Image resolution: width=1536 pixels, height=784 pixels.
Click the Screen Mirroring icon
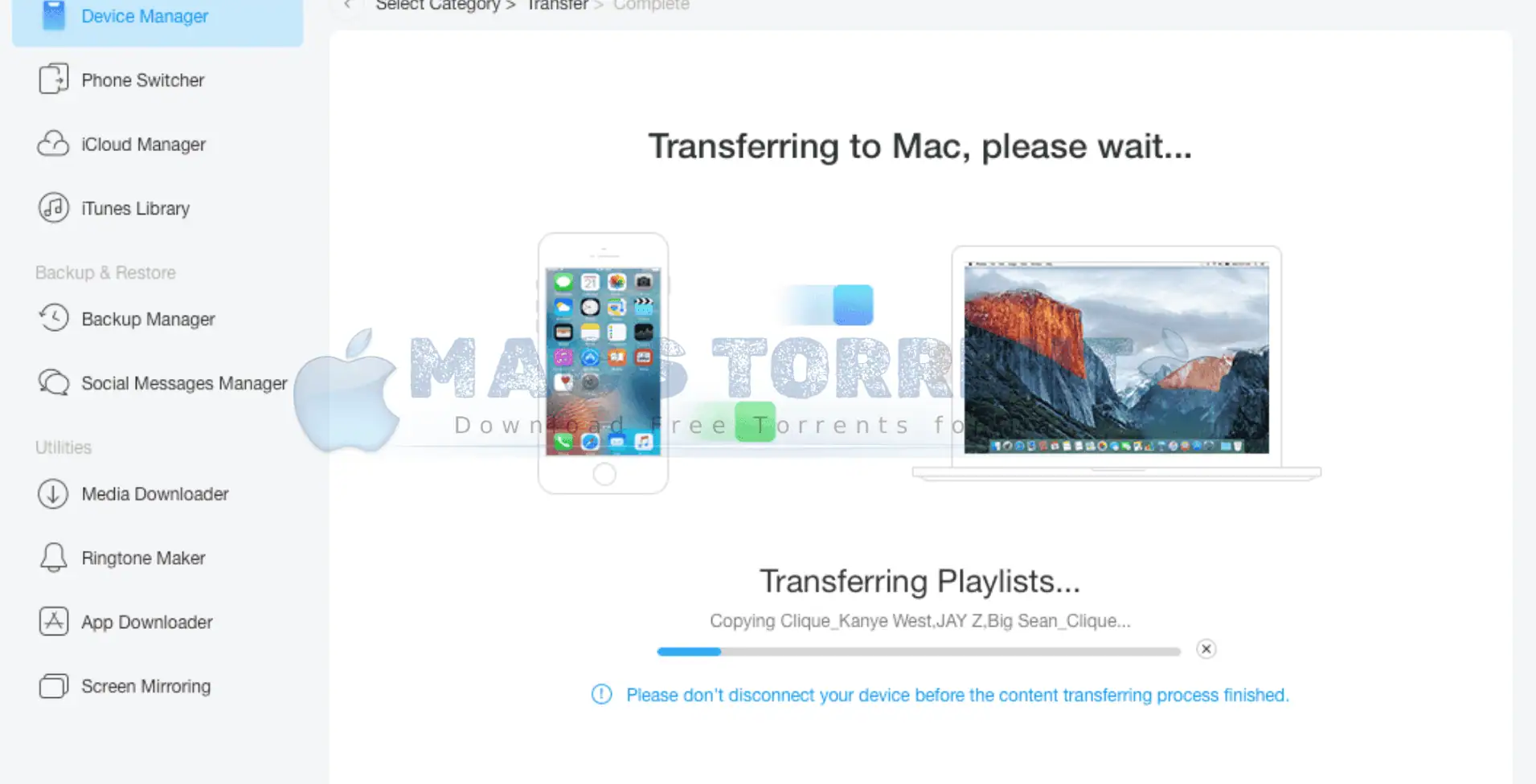(54, 686)
